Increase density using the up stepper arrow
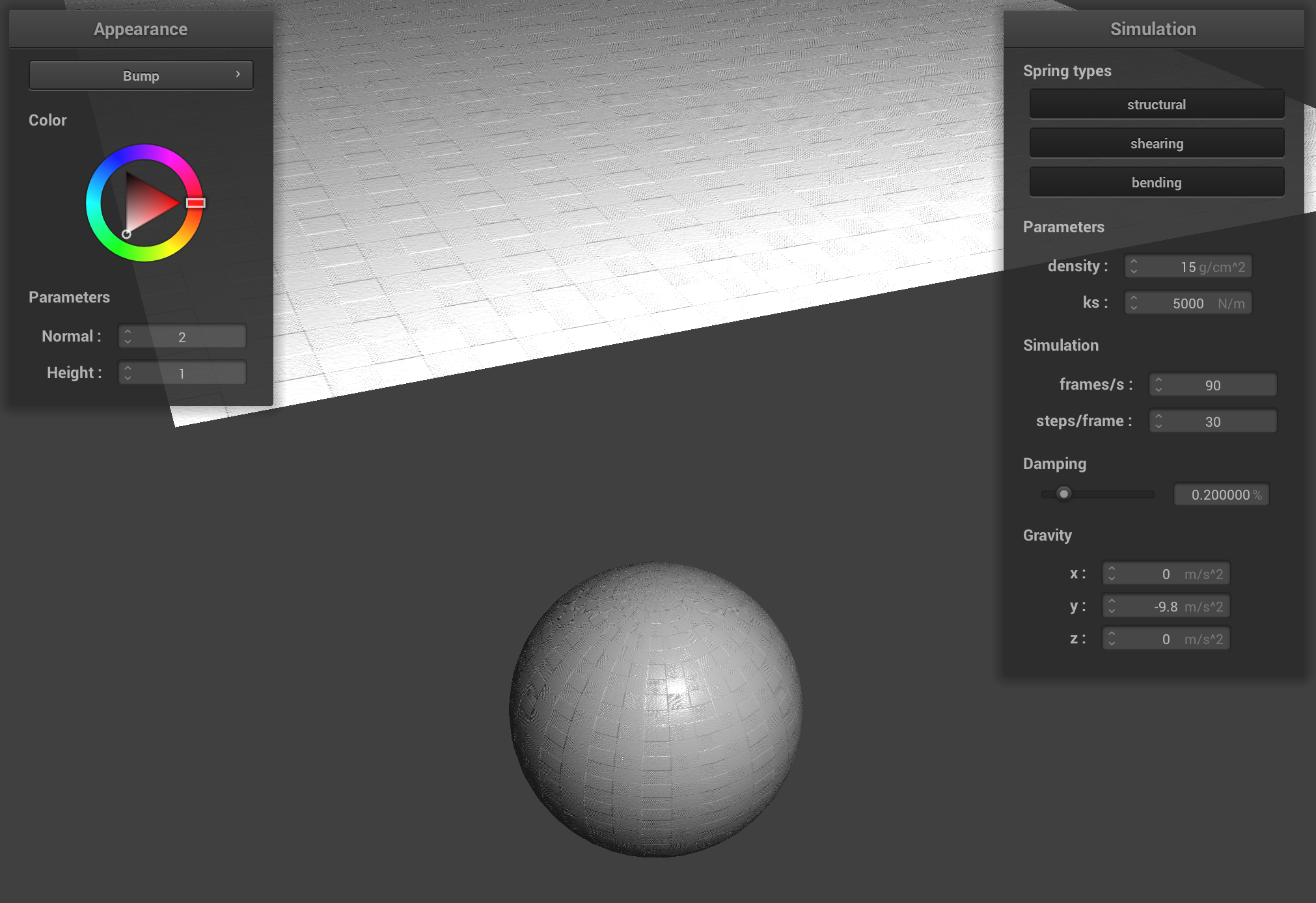 (1134, 262)
